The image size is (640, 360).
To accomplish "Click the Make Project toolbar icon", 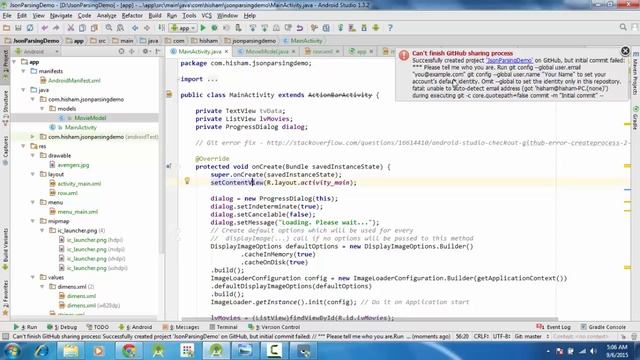I will pyautogui.click(x=161, y=28).
